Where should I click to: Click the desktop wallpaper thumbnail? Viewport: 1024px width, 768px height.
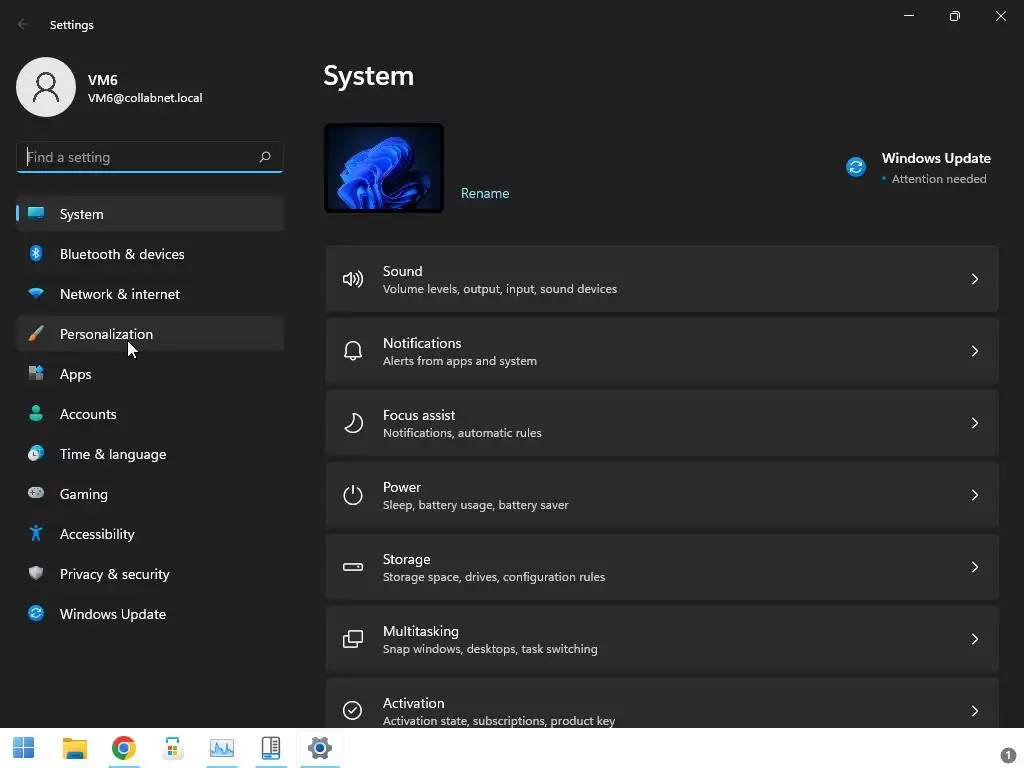[x=384, y=168]
